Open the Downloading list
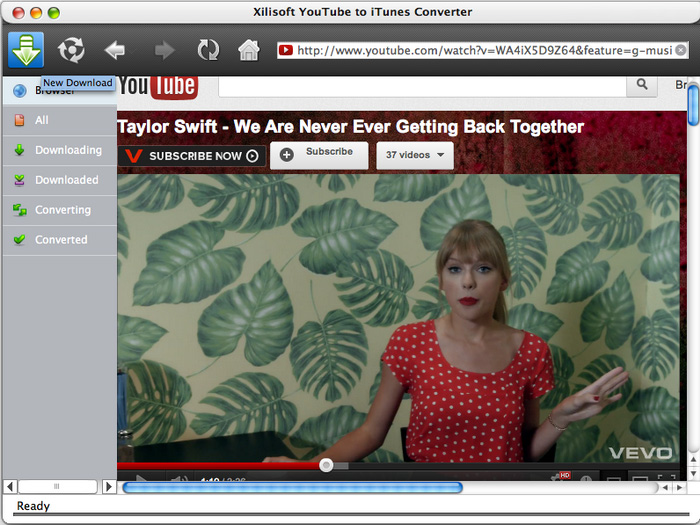 coord(68,150)
